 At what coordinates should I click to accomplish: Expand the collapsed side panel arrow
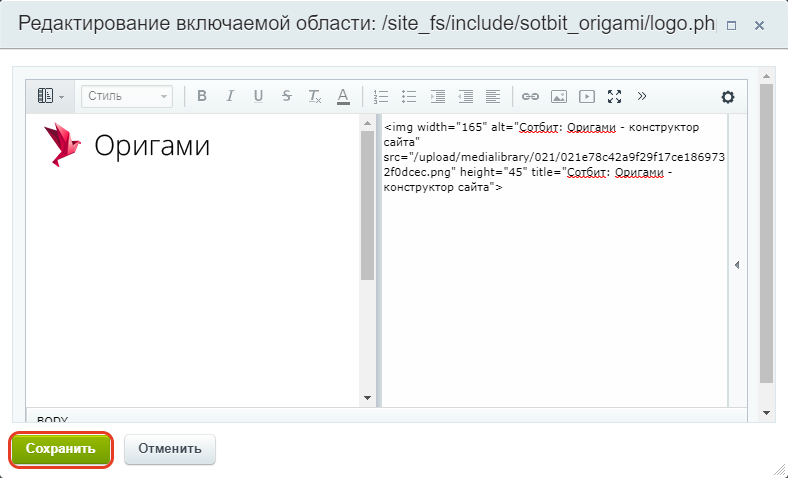click(x=737, y=265)
